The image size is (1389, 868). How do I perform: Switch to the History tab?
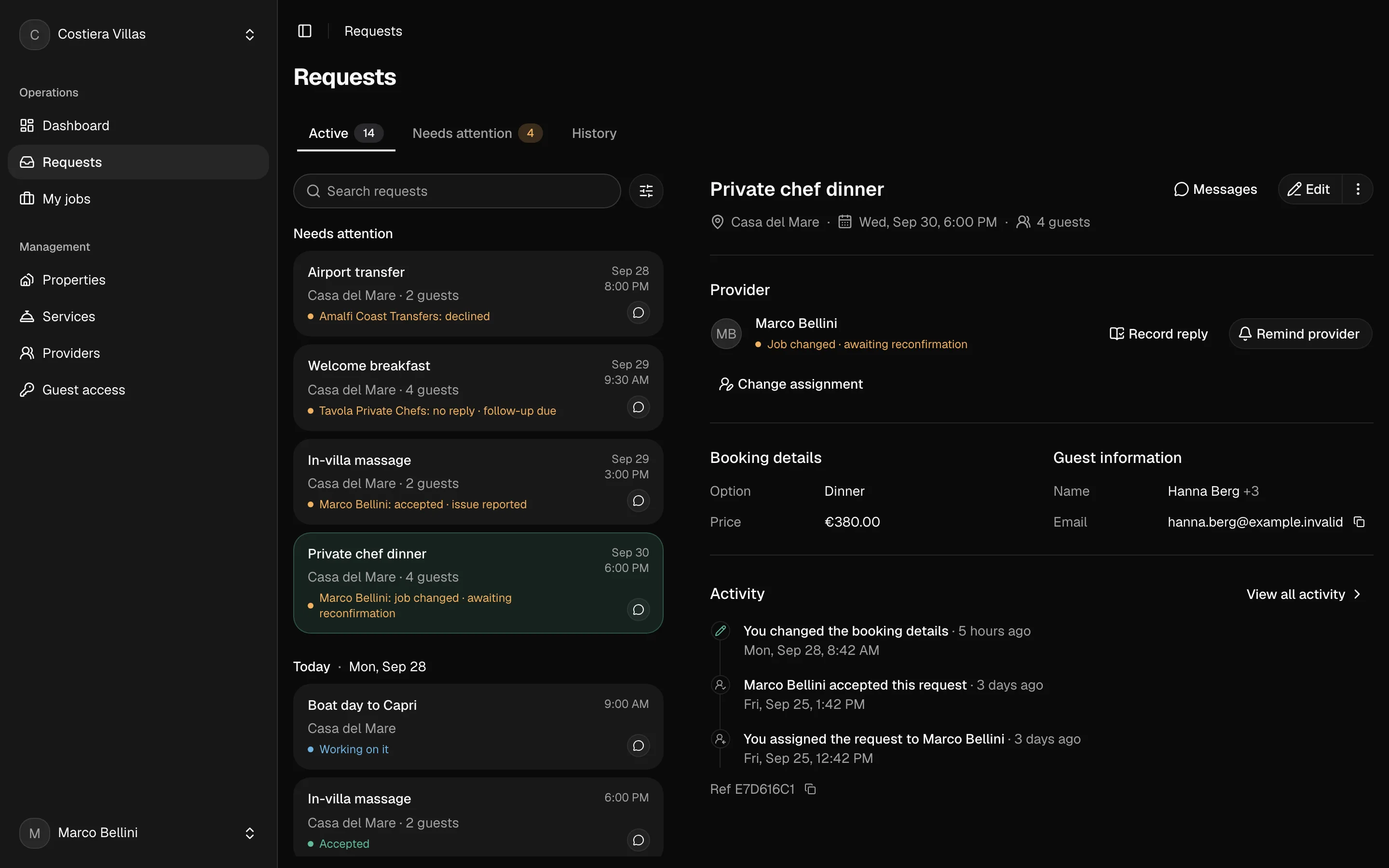pyautogui.click(x=594, y=134)
